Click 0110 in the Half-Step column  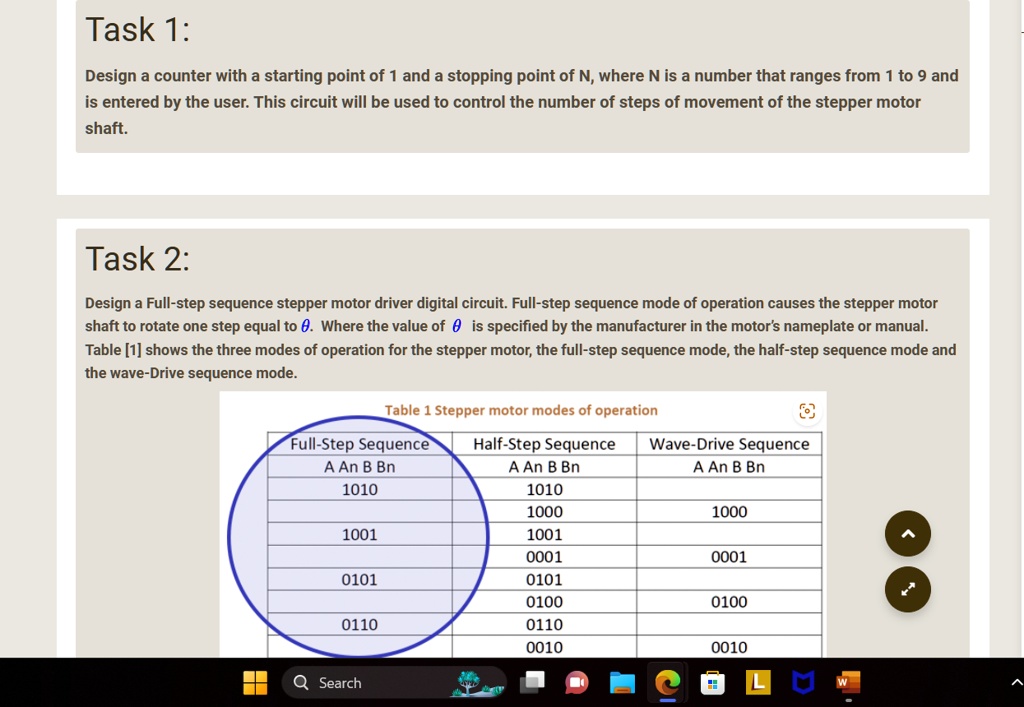tap(545, 625)
